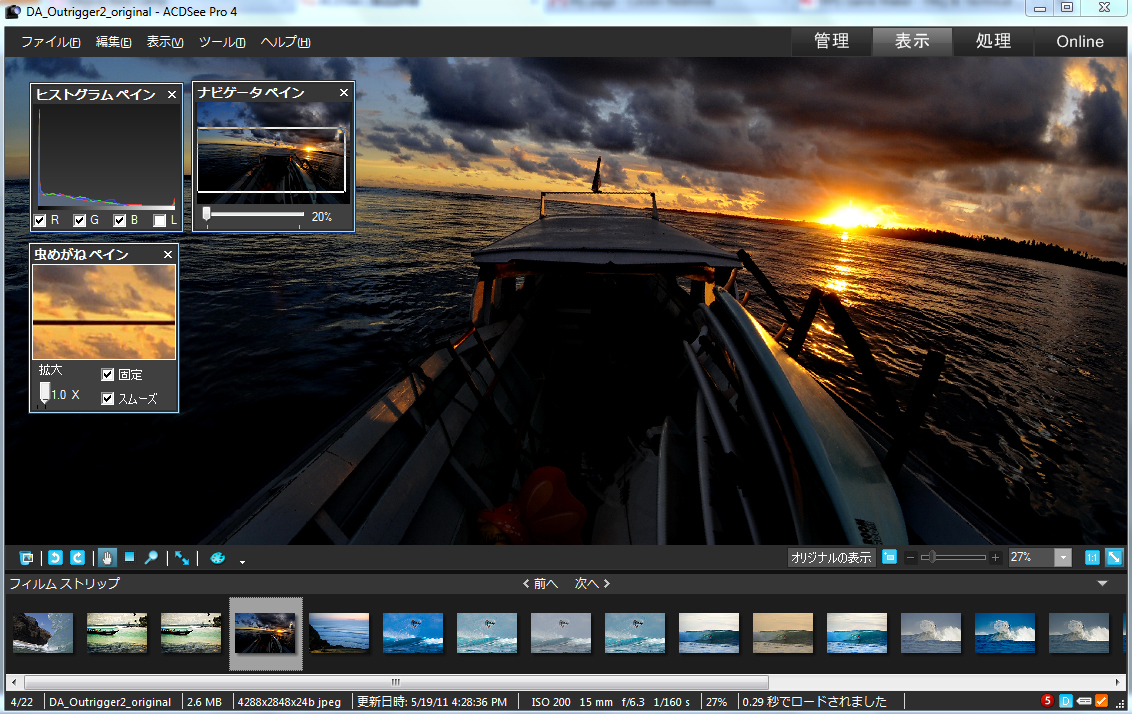
Task: Expand the toolbar overflow arrow
Action: [243, 562]
